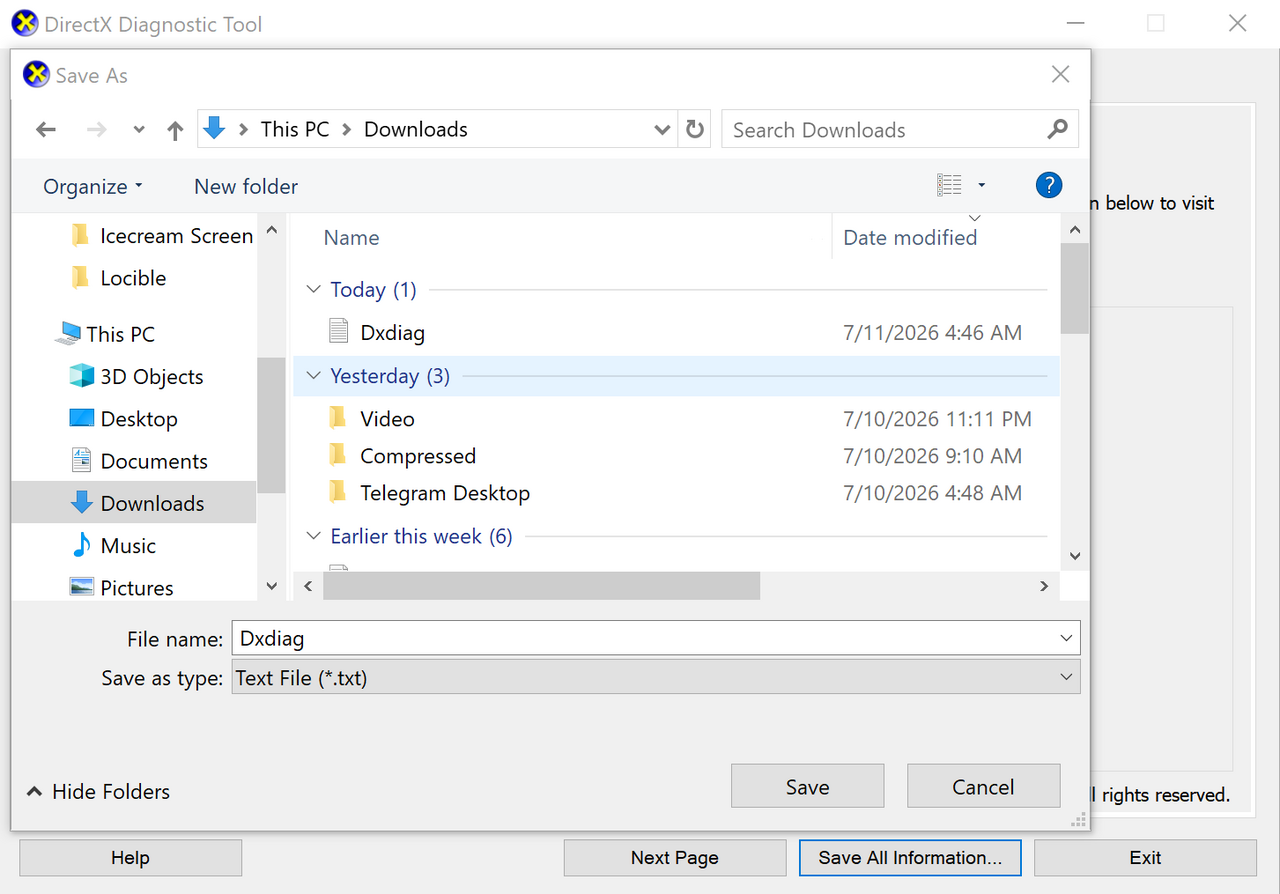
Task: Click the Music note icon in sidebar
Action: point(81,545)
